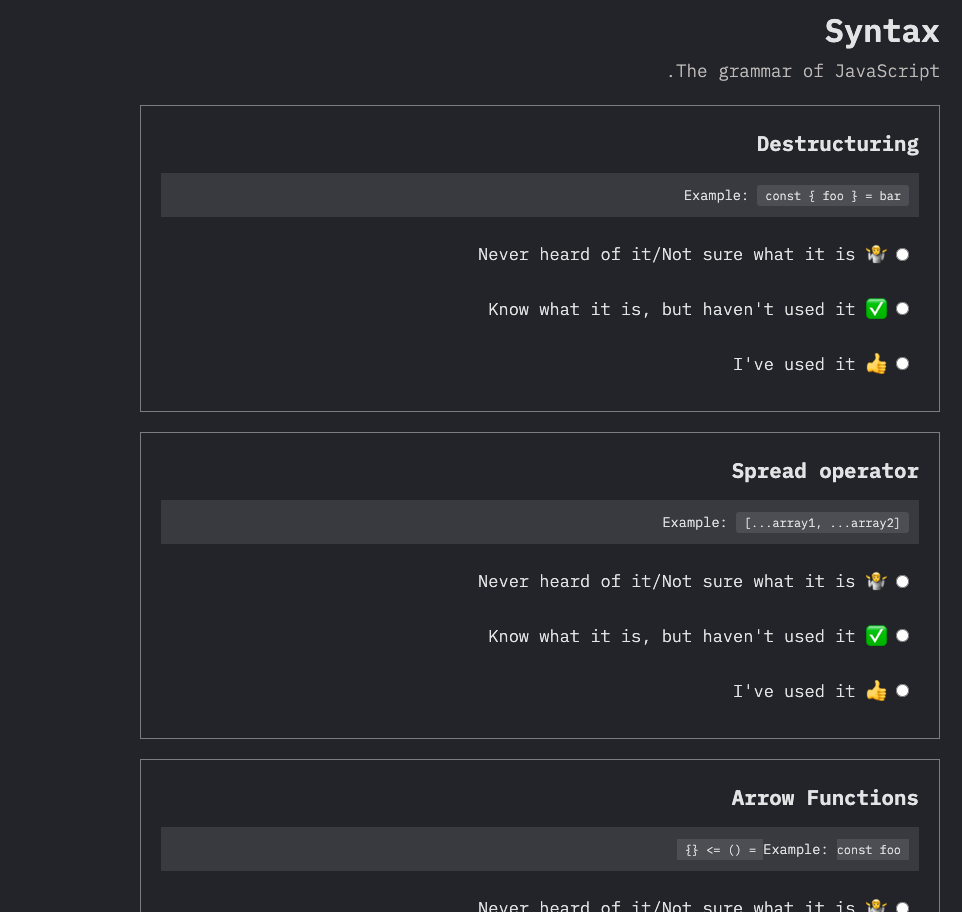Click 'Never heard of it' label under Arrow Functions
The width and height of the screenshot is (962, 912).
tap(666, 906)
